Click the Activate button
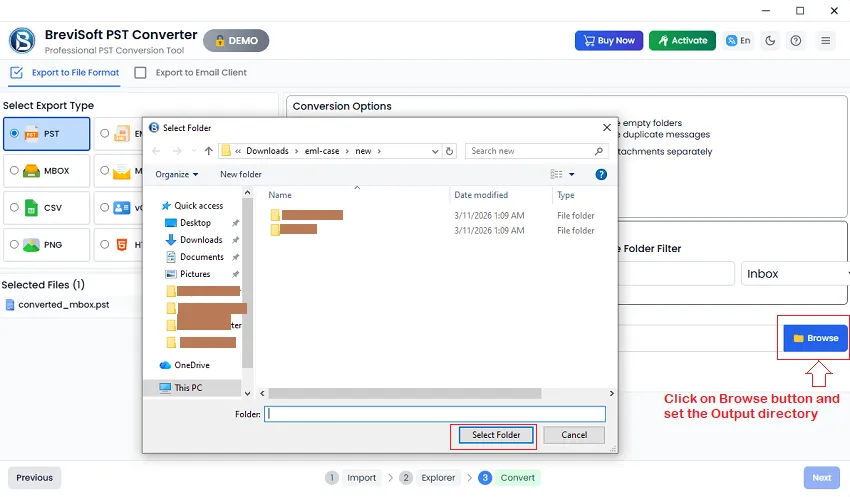The image size is (850, 497). 682,41
